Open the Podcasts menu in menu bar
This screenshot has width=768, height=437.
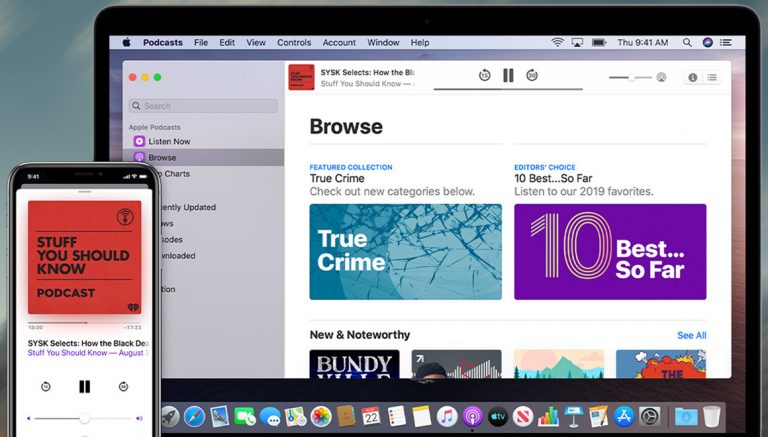(x=163, y=43)
